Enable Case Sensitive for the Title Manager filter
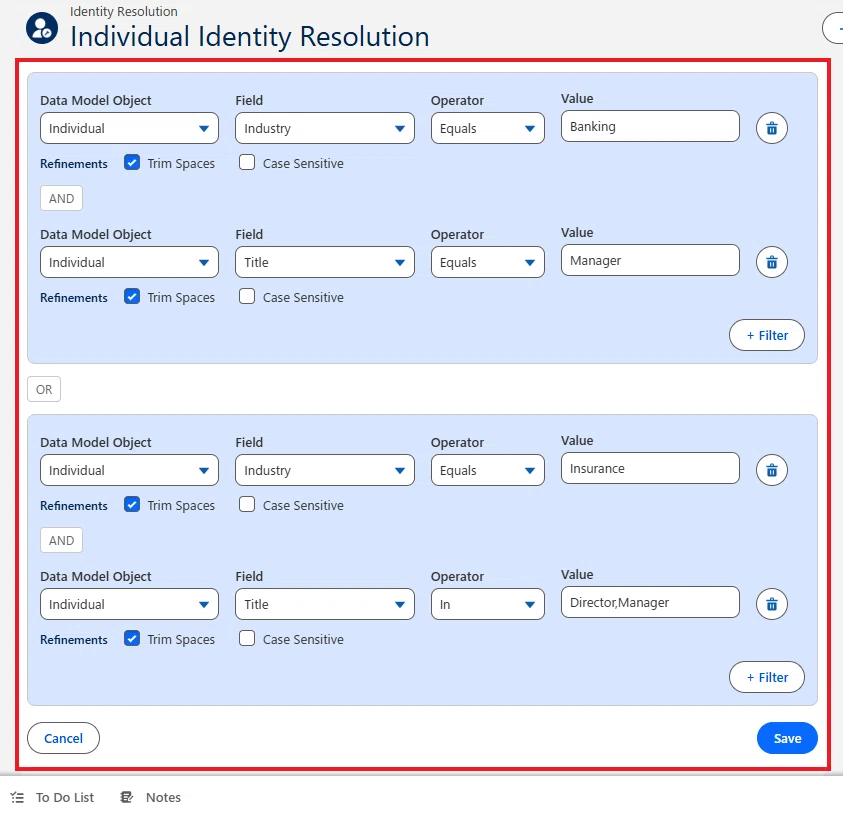The width and height of the screenshot is (843, 813). (x=247, y=296)
